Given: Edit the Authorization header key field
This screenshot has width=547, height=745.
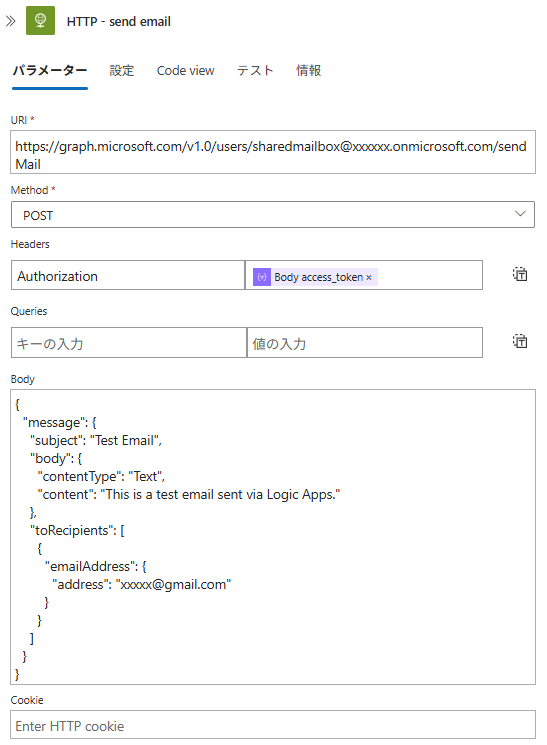Looking at the screenshot, I should click(128, 275).
